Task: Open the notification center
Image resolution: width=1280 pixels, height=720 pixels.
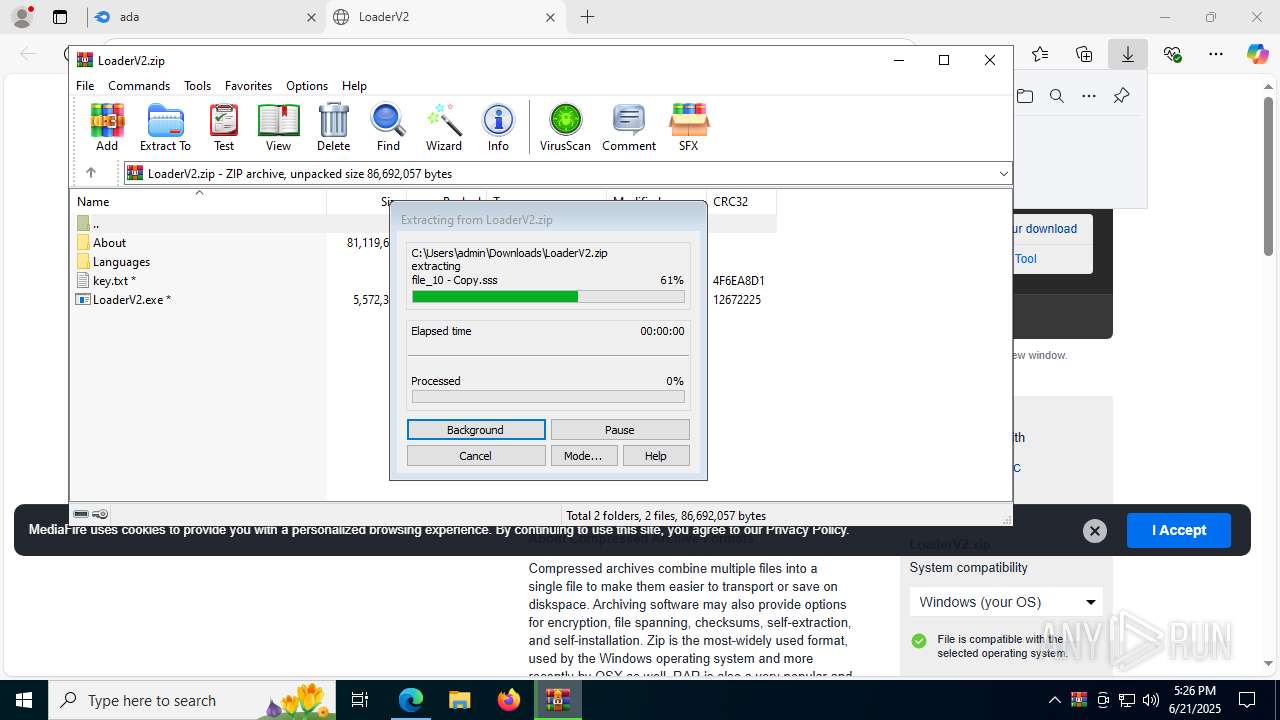Action: point(1247,700)
